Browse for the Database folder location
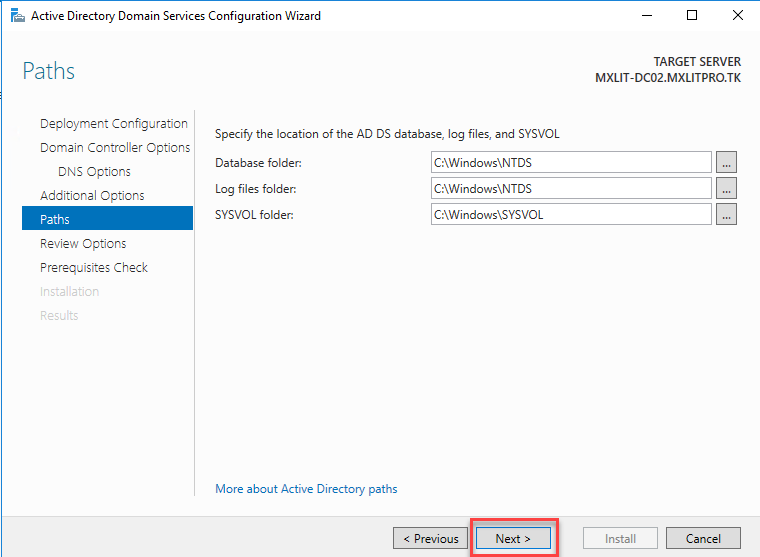The width and height of the screenshot is (760, 557). pyautogui.click(x=726, y=162)
